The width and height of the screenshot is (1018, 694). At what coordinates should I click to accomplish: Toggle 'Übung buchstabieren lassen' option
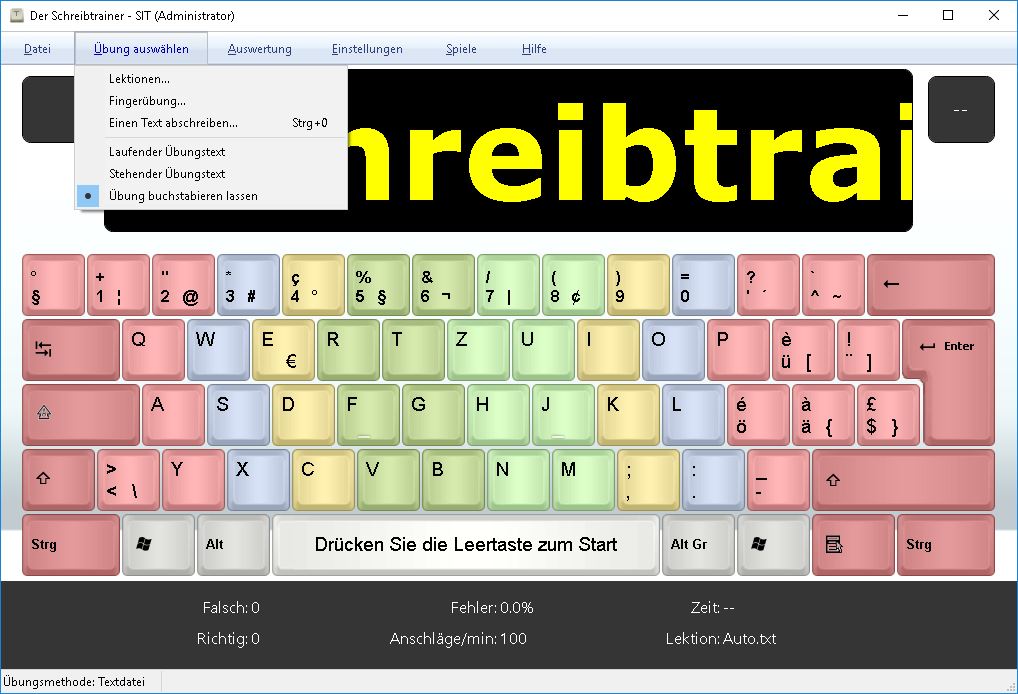pos(183,196)
